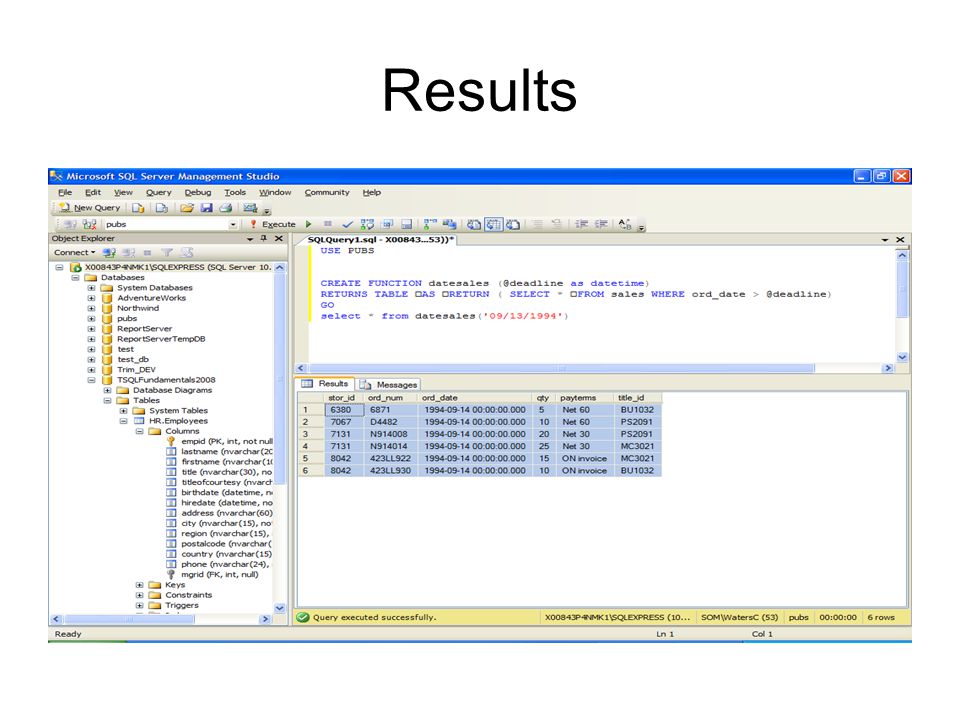Expand the Keys folder node
The image size is (960, 720).
139,585
